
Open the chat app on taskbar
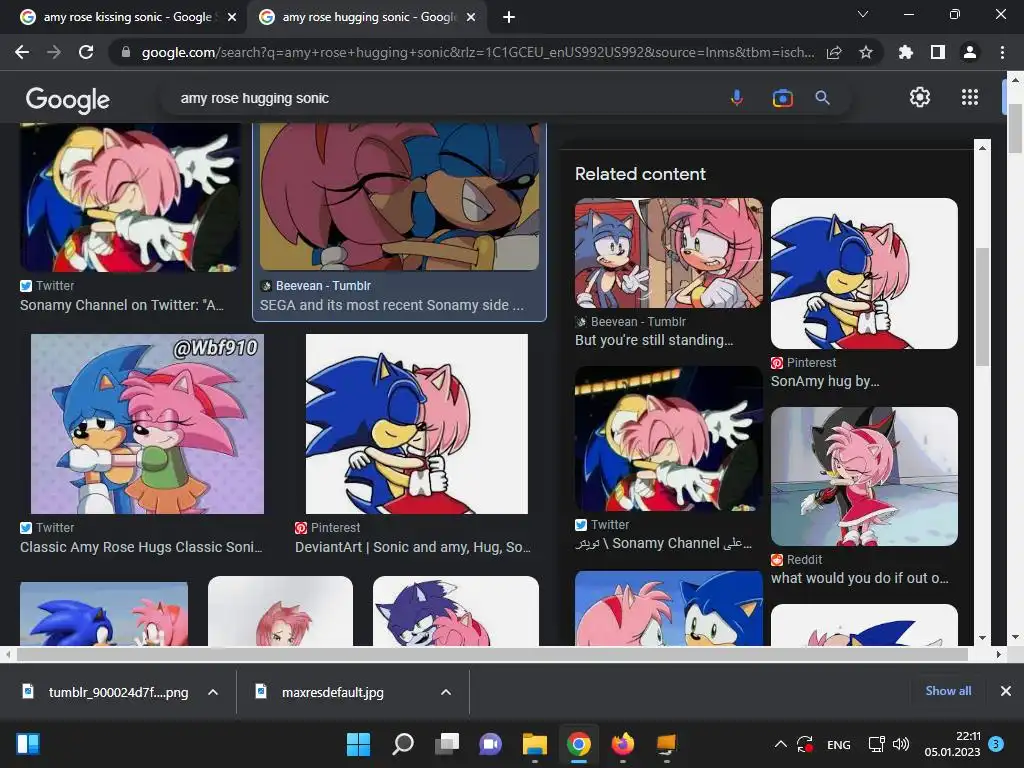[x=490, y=744]
